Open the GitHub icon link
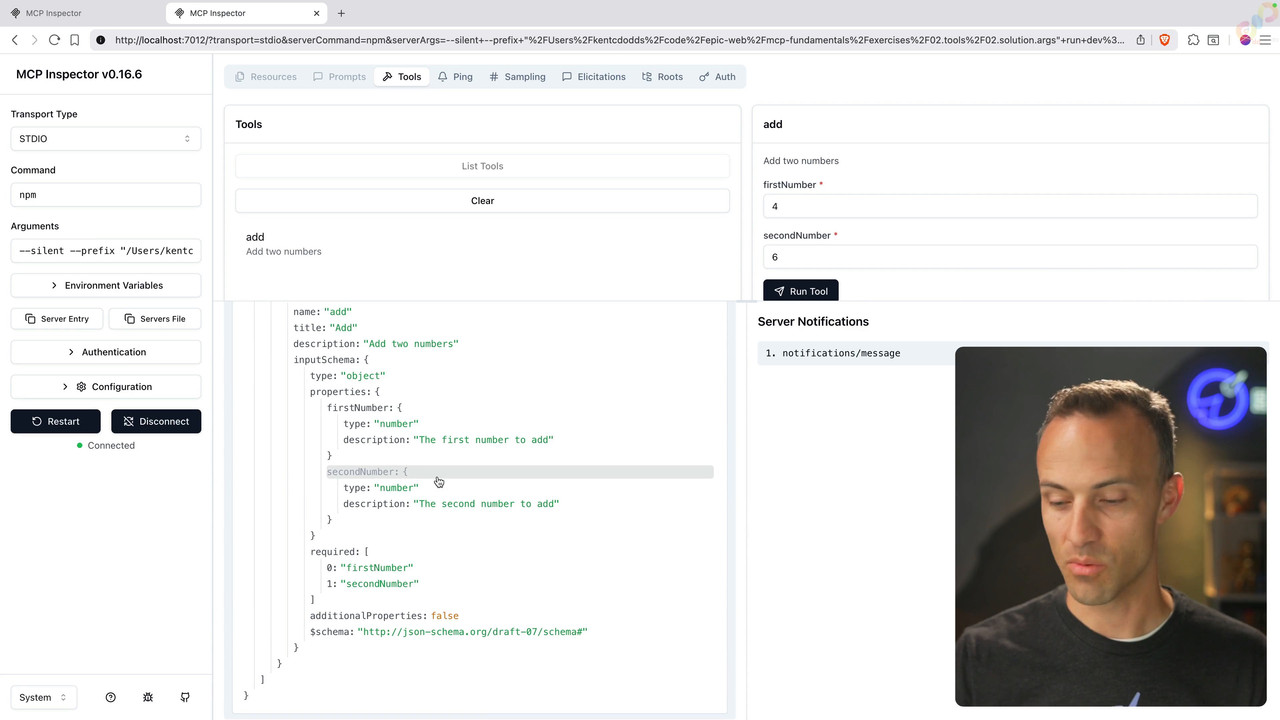 185,697
